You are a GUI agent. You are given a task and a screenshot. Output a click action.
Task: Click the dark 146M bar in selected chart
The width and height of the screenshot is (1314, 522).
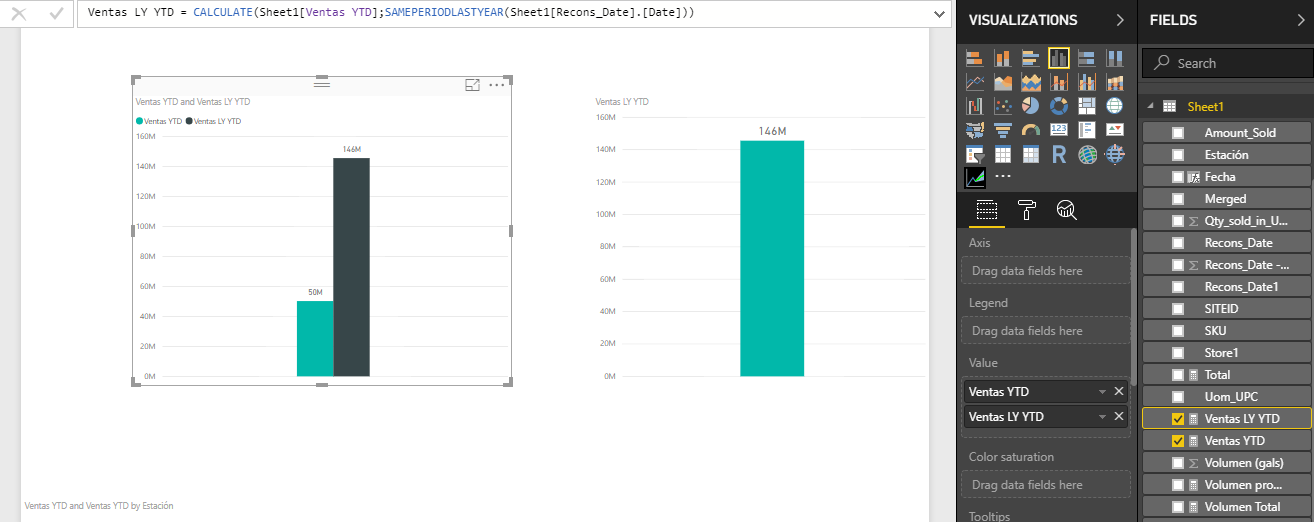351,267
